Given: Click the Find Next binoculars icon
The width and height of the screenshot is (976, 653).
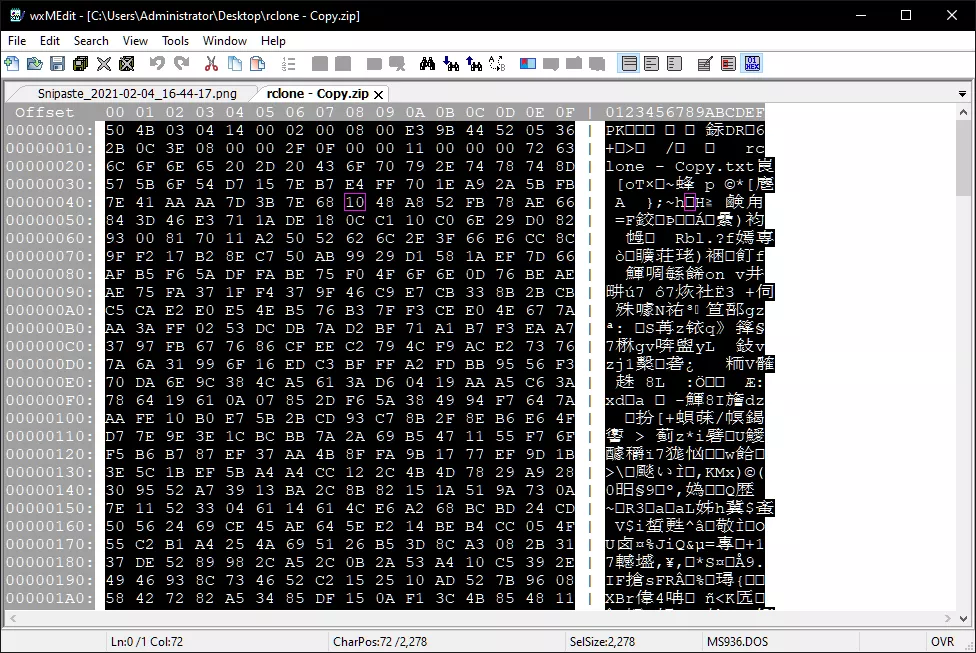Looking at the screenshot, I should pos(451,63).
